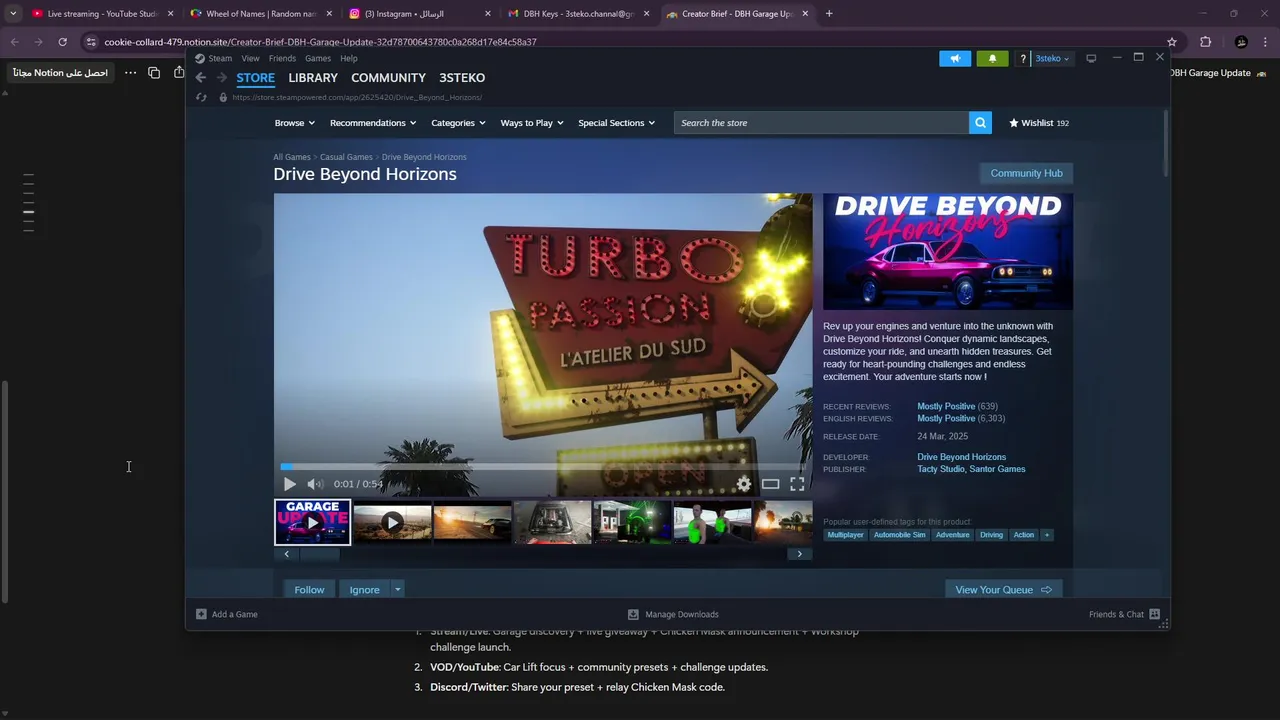Expand the Browse dropdown
This screenshot has width=1280, height=720.
[x=294, y=123]
